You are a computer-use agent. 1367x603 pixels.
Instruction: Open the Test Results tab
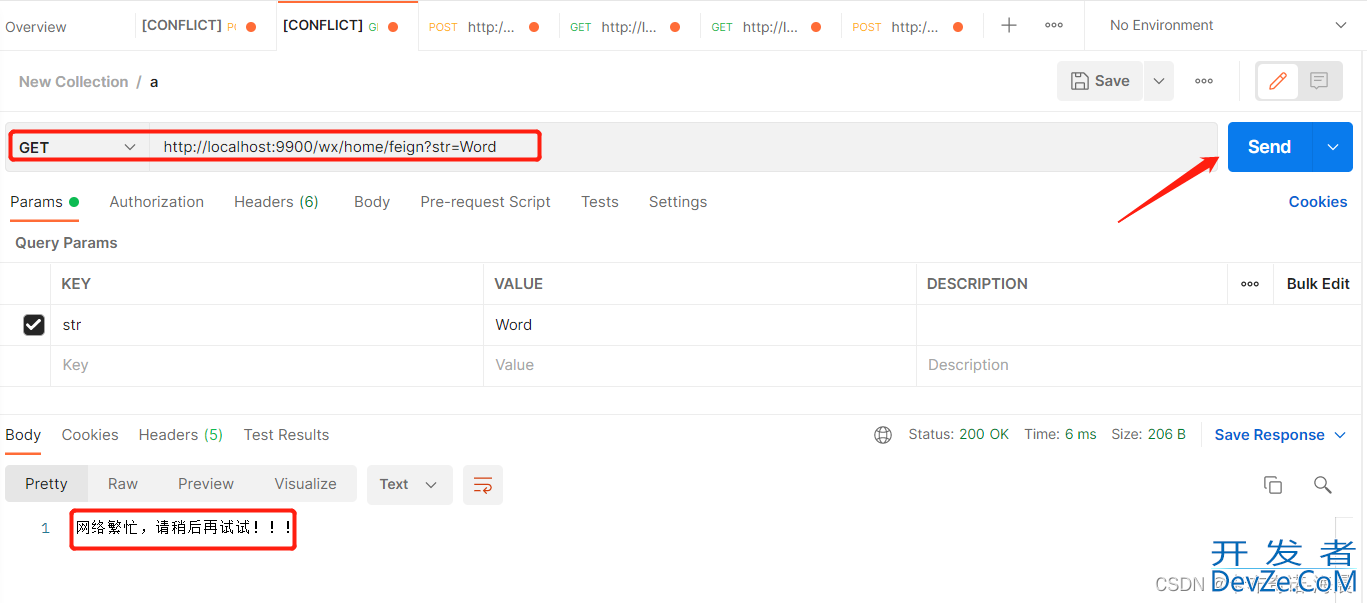[x=286, y=435]
